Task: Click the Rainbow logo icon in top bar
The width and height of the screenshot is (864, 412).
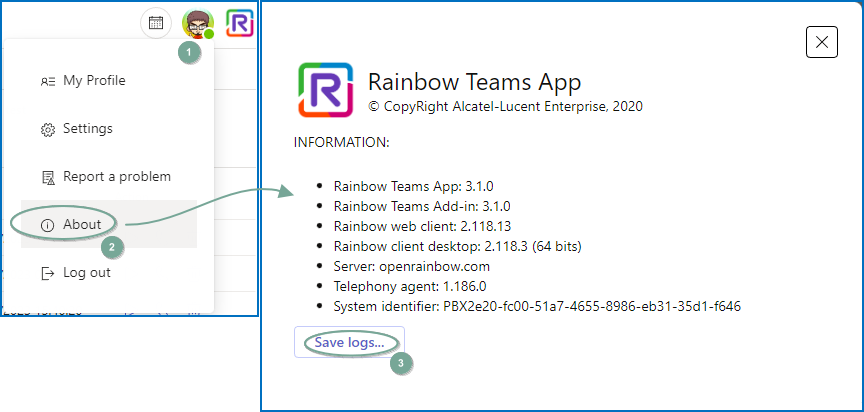Action: click(240, 23)
